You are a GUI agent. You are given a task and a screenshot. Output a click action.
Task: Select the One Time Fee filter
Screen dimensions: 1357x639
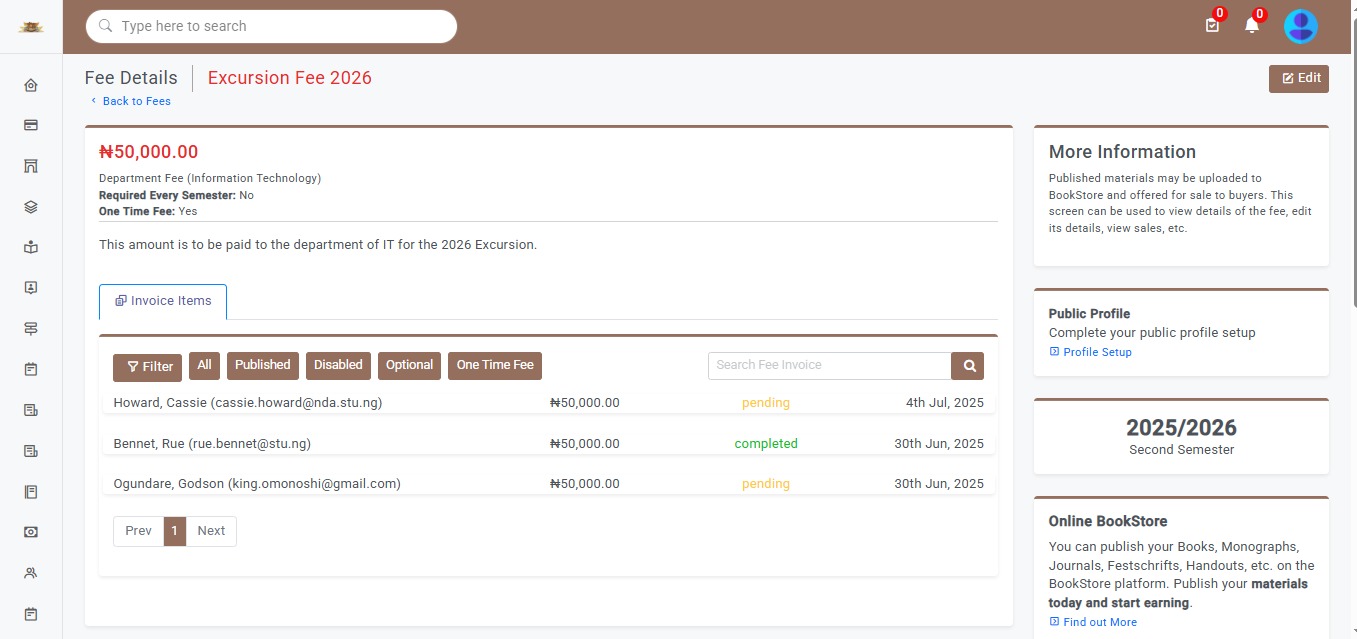point(495,365)
